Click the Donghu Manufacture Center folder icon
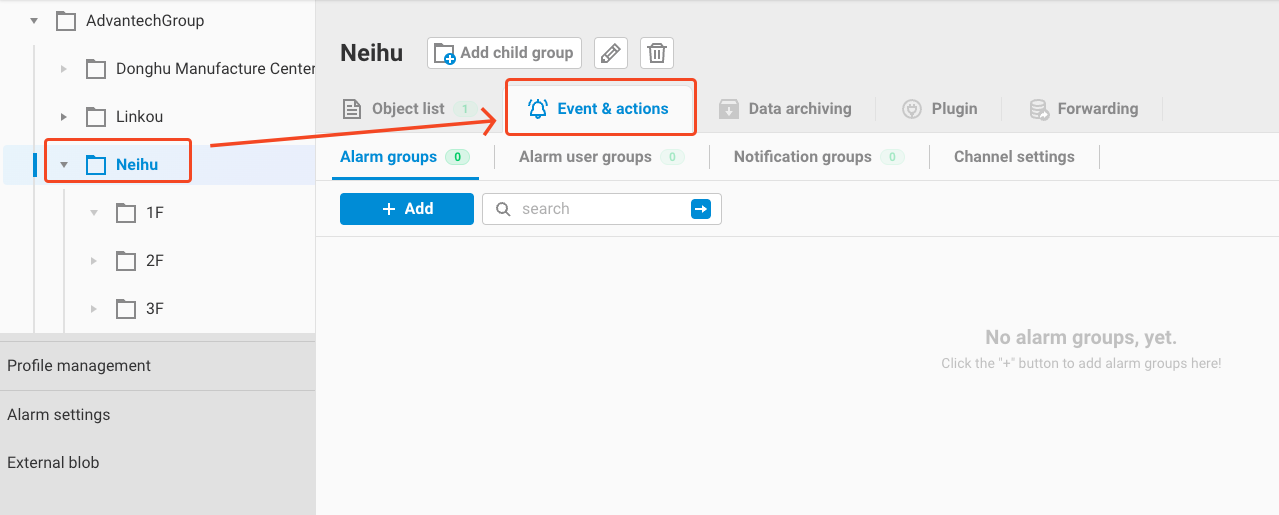 (96, 69)
